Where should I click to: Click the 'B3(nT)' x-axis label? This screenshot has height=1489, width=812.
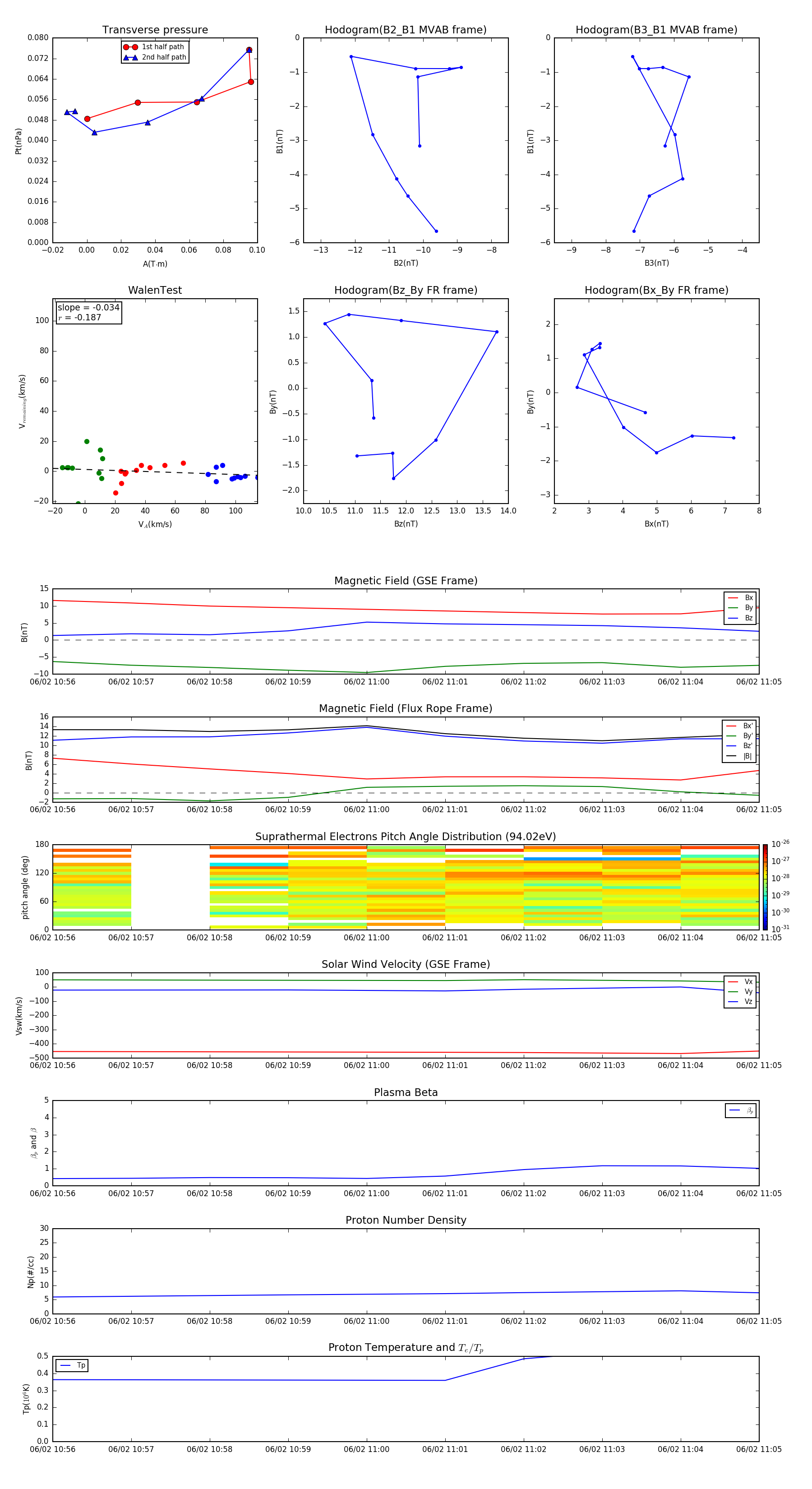(x=656, y=263)
